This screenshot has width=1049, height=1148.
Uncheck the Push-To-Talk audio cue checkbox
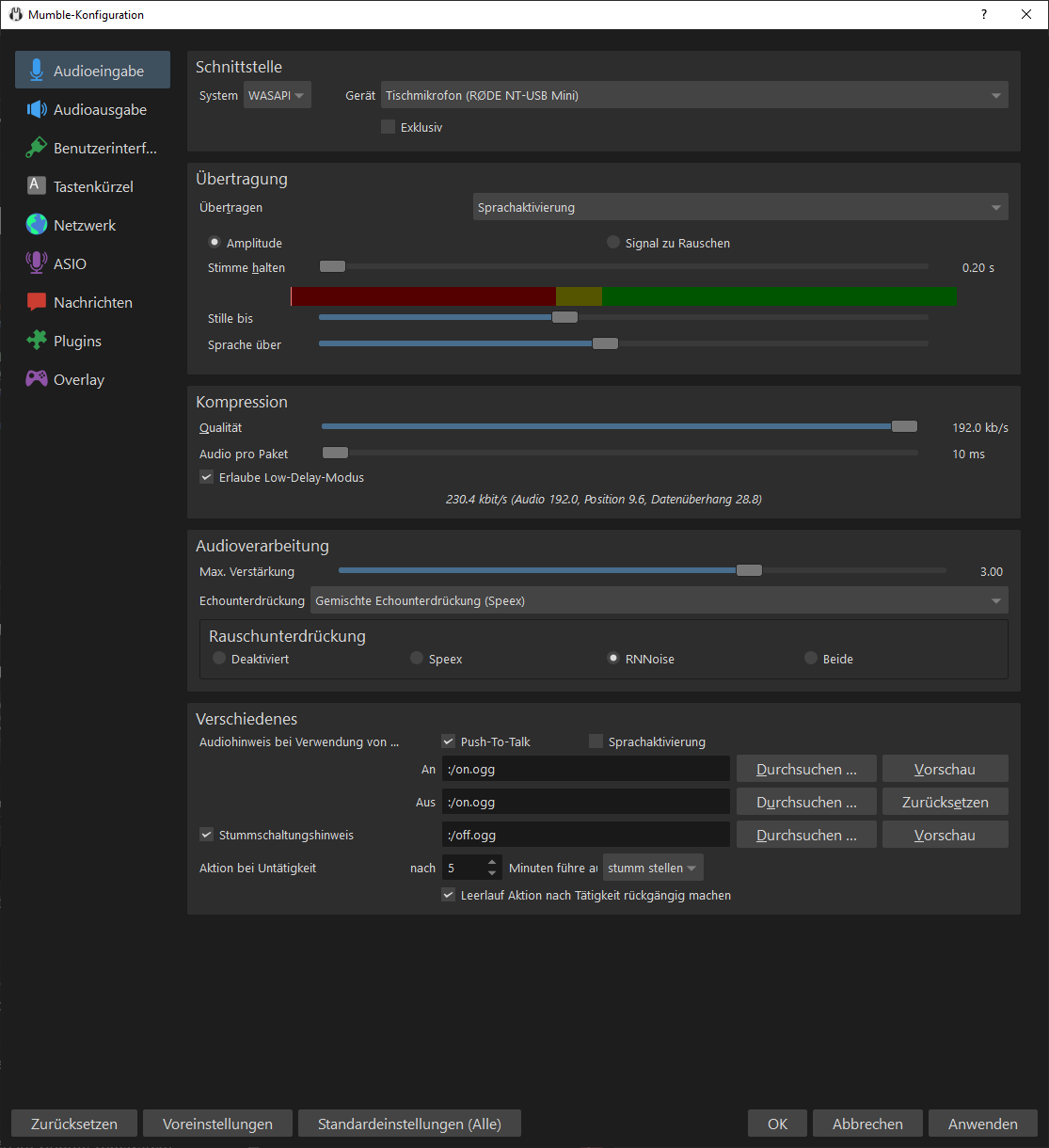click(449, 741)
